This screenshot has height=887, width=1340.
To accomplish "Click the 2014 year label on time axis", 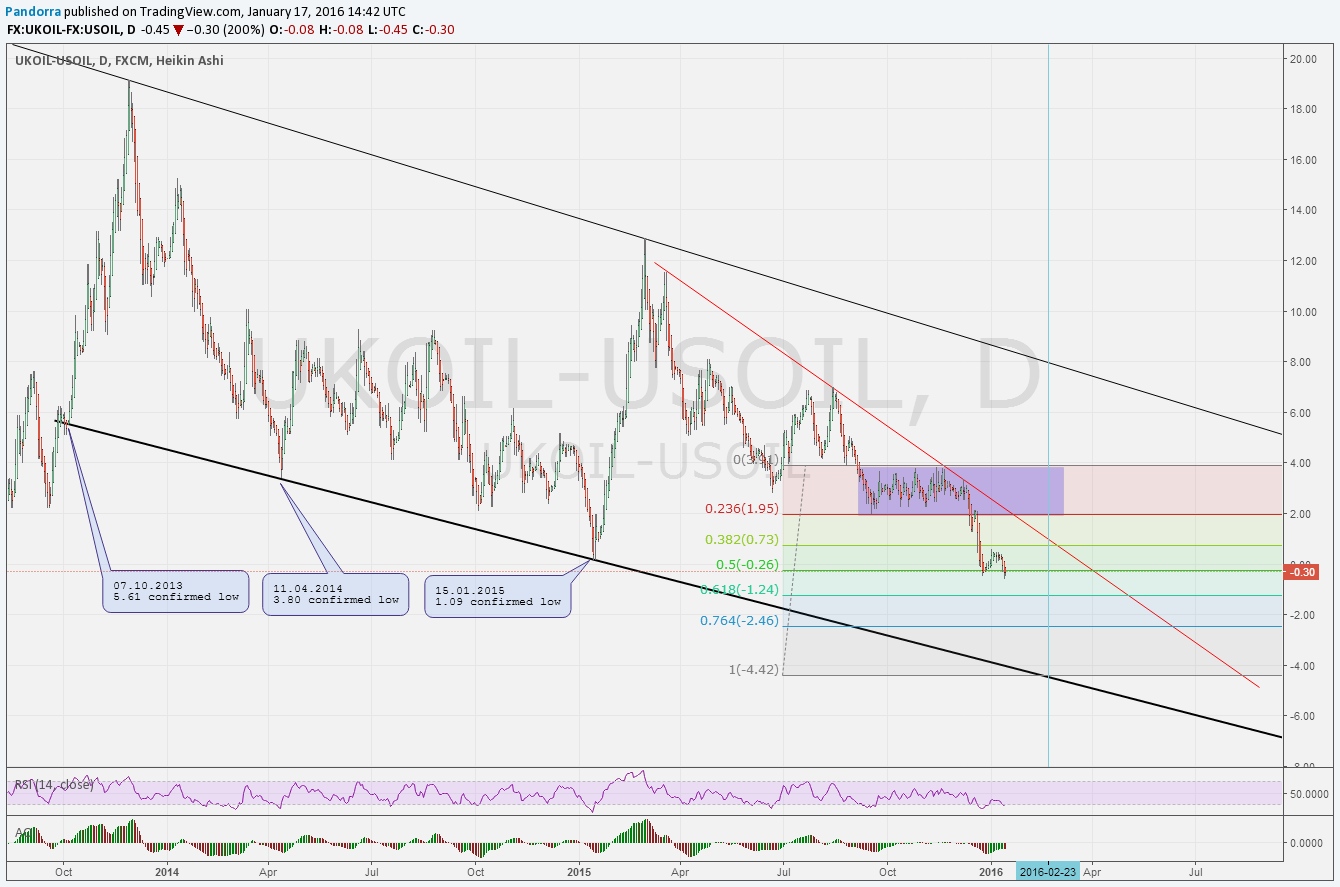I will pyautogui.click(x=167, y=870).
